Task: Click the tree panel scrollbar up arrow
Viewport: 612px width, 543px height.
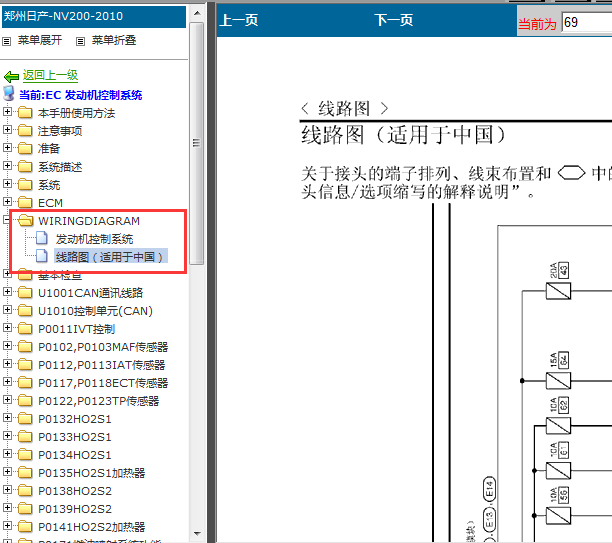Action: 197,13
